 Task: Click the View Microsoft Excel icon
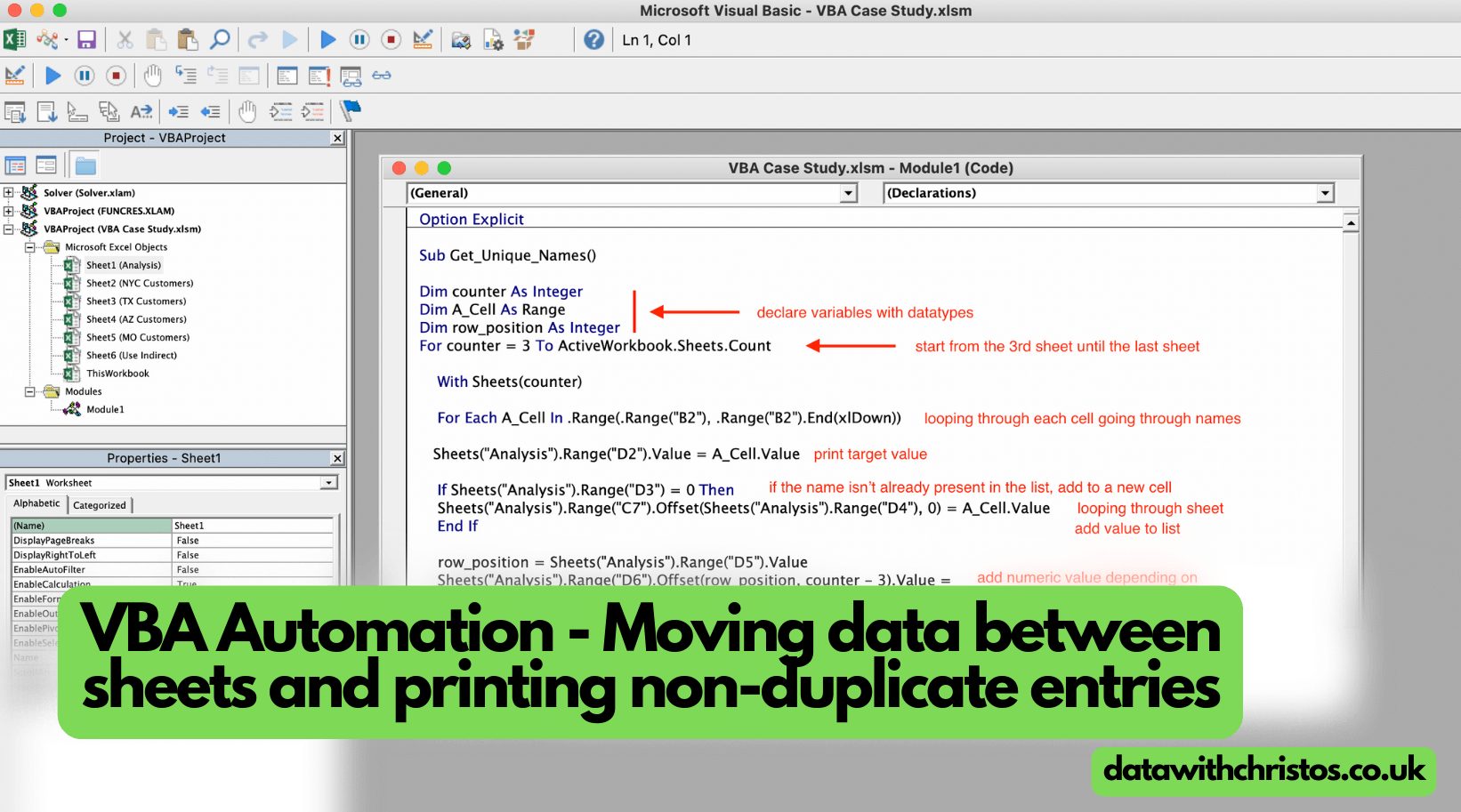[14, 39]
